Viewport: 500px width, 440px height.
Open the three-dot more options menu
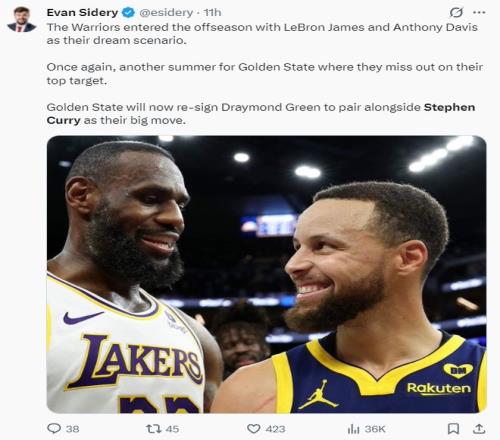pyautogui.click(x=479, y=13)
